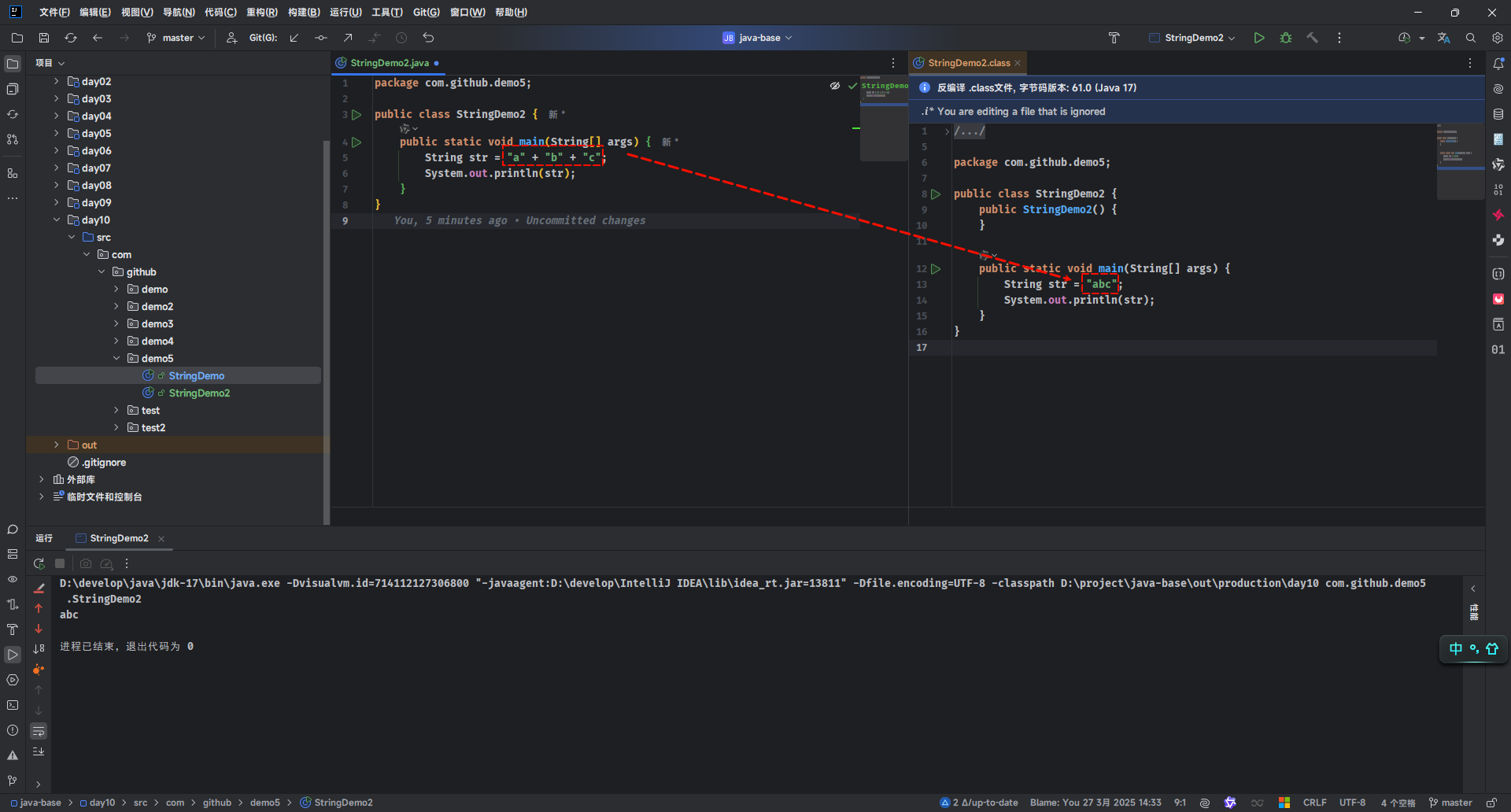Screen dimensions: 1511x812
Task: Start debugging with the bug icon
Action: [x=1286, y=38]
